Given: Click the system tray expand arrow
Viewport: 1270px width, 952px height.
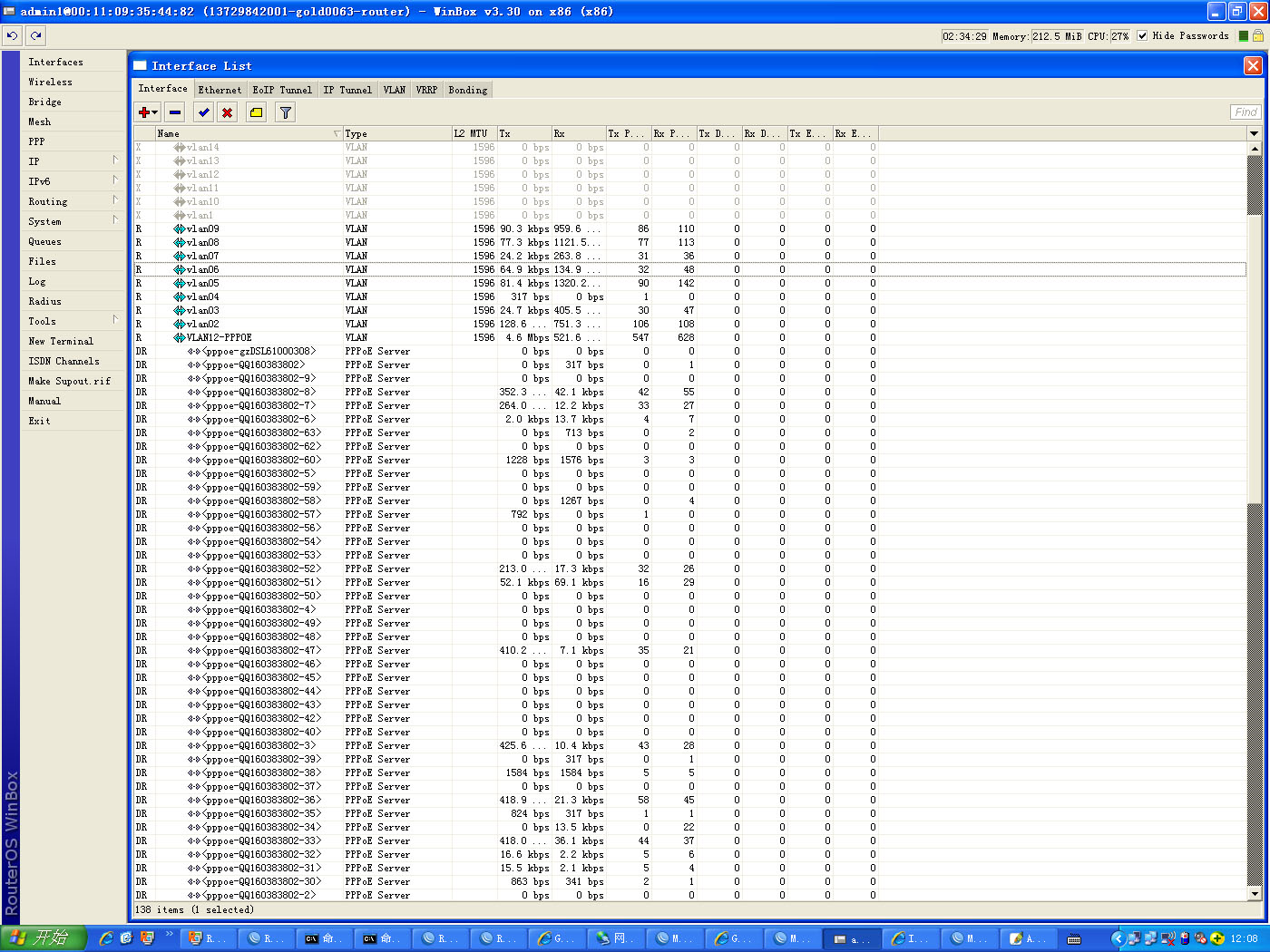Looking at the screenshot, I should pyautogui.click(x=1118, y=938).
